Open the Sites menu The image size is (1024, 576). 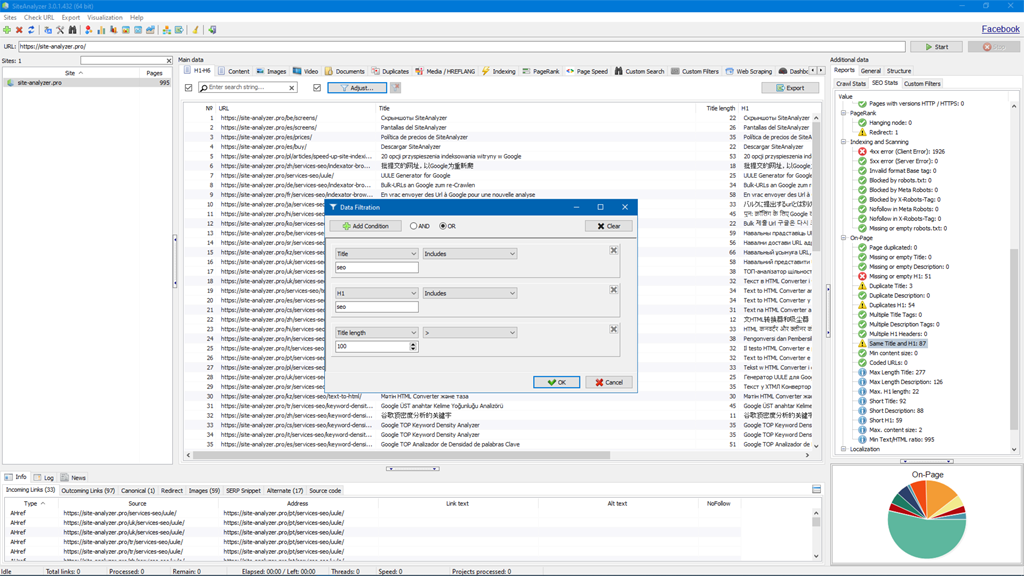click(x=10, y=18)
